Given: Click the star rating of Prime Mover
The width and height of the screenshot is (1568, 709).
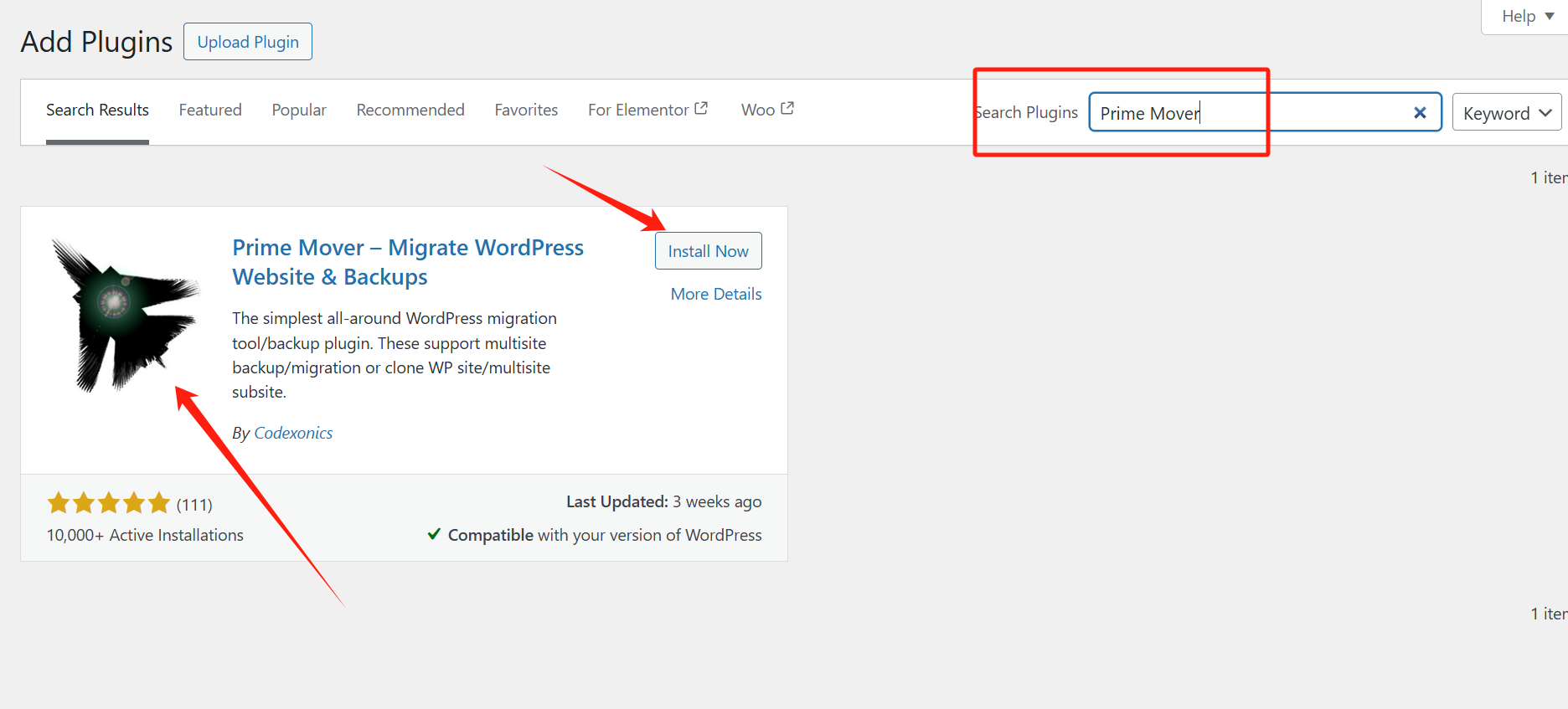Looking at the screenshot, I should [x=109, y=503].
